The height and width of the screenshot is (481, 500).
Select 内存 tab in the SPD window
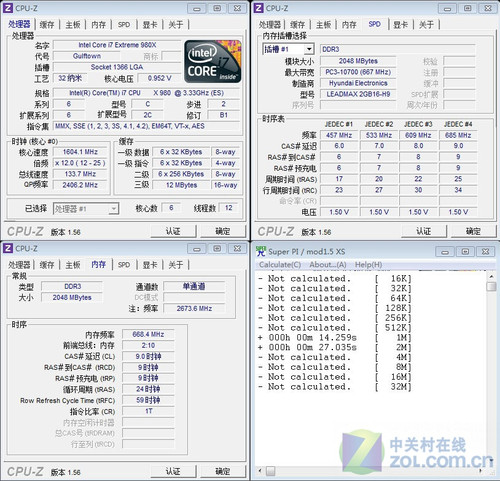point(349,24)
